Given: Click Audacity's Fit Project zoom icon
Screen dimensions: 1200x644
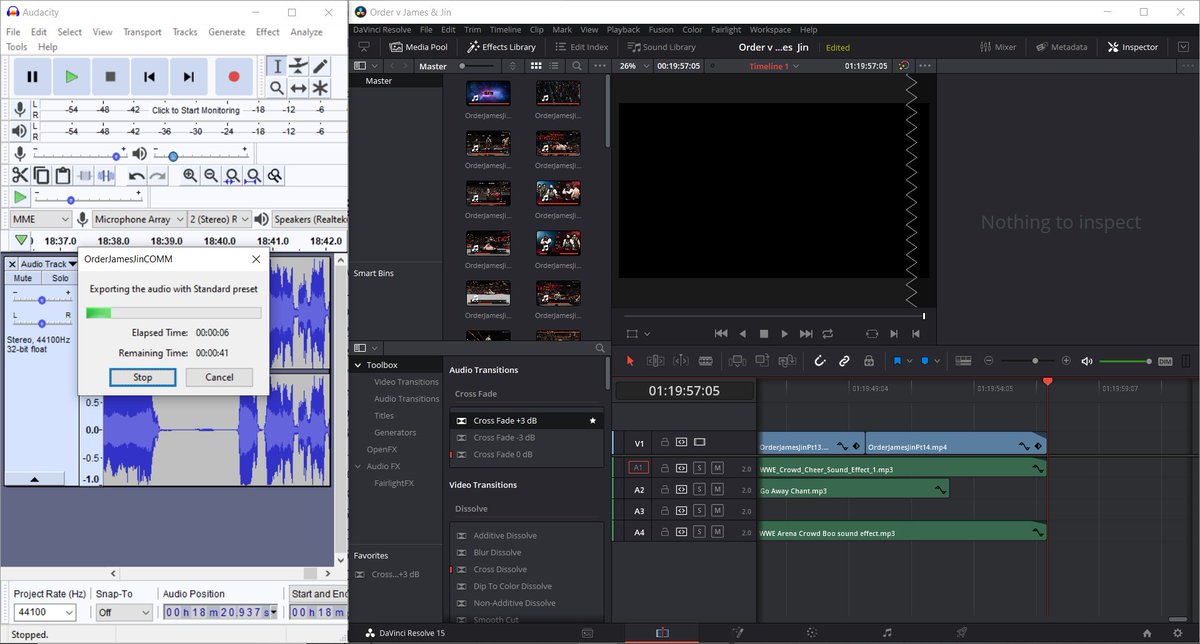Looking at the screenshot, I should (x=253, y=176).
